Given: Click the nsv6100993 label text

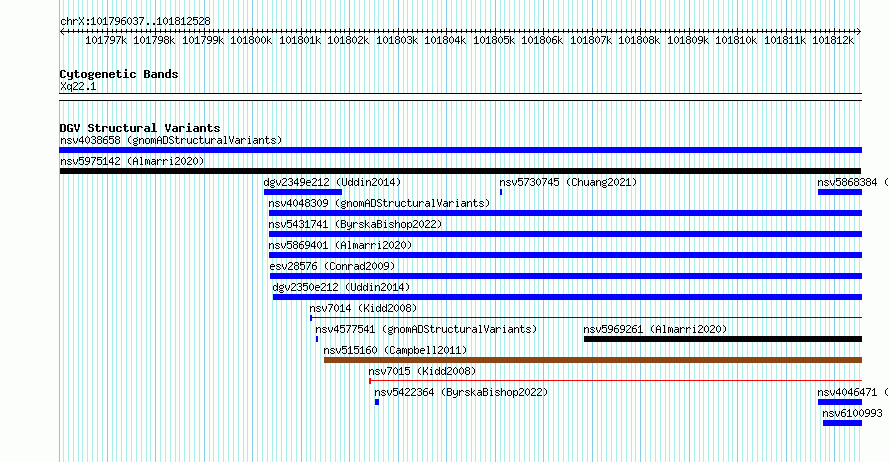Looking at the screenshot, I should 853,413.
